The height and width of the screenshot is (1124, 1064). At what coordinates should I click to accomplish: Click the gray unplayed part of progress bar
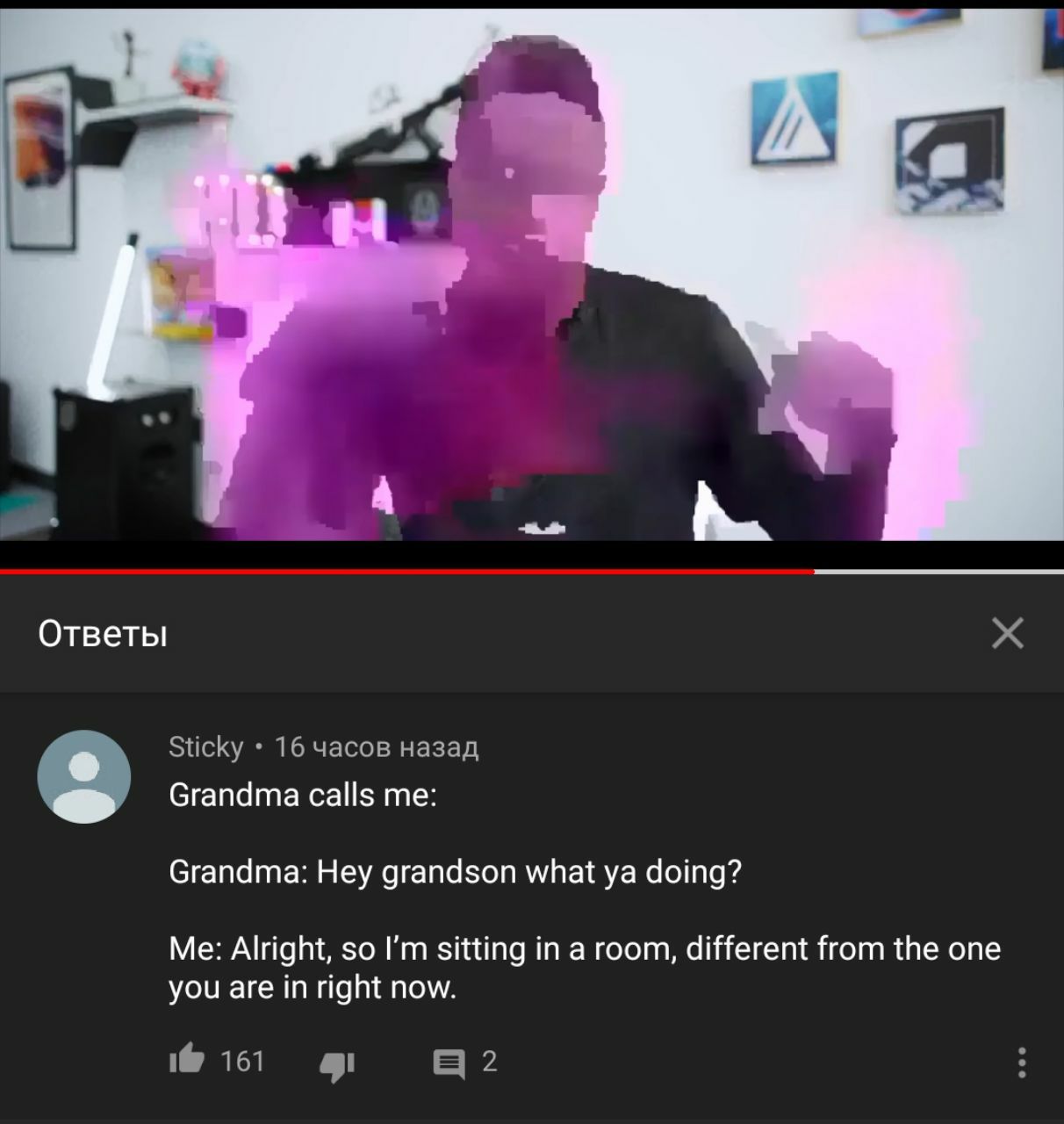[938, 572]
